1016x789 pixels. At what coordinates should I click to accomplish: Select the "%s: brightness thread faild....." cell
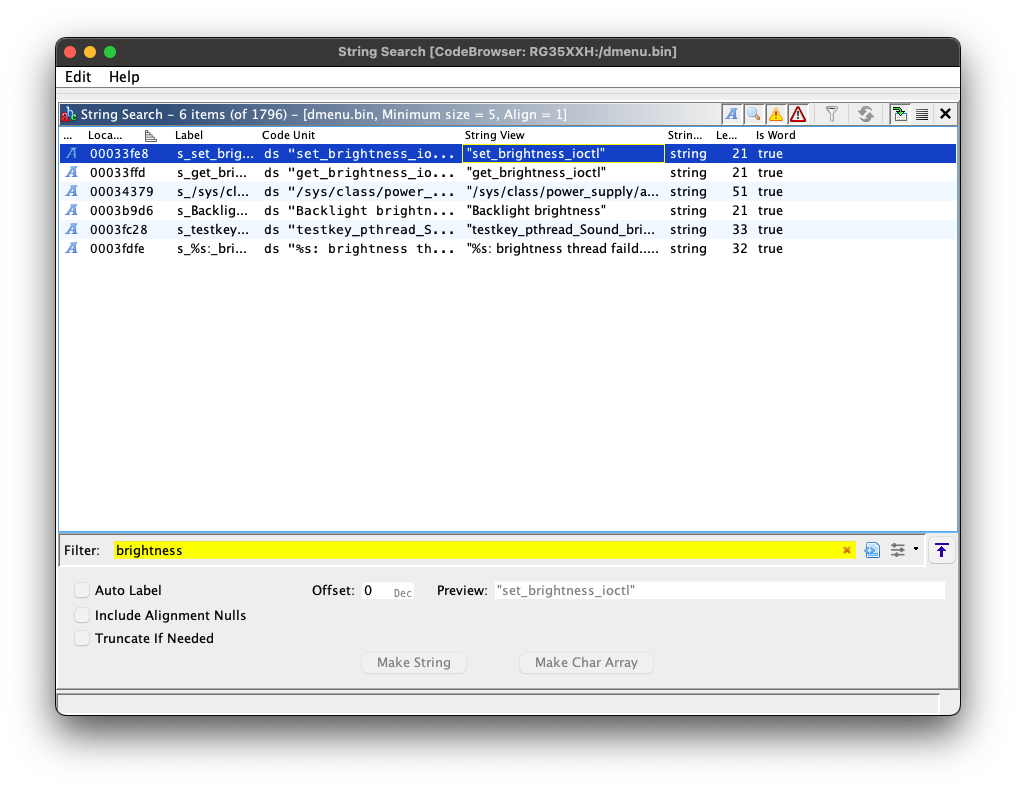coord(562,248)
